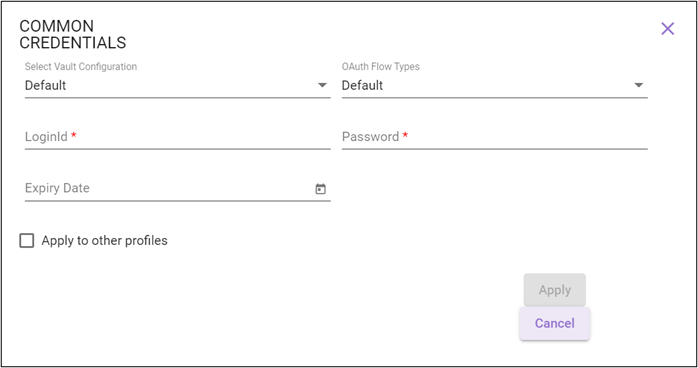The width and height of the screenshot is (698, 368).
Task: Click the 'Select Vault Configuration' field label
Action: [81, 67]
